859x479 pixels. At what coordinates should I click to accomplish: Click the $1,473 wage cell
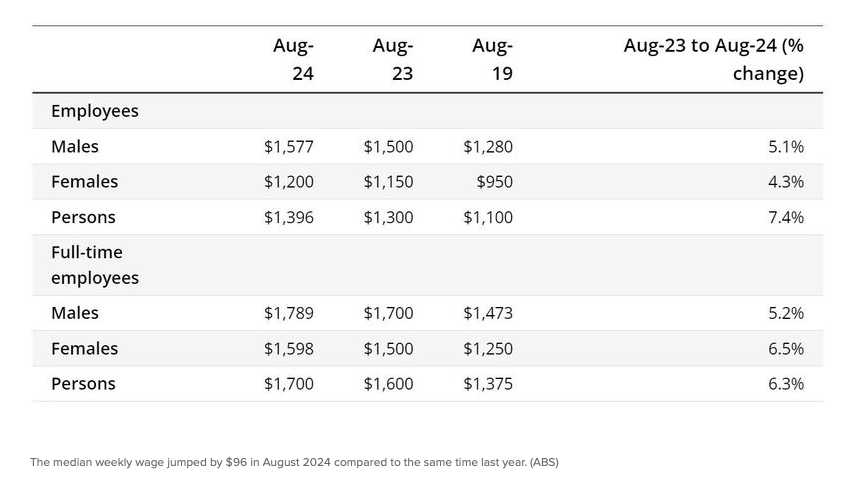488,313
